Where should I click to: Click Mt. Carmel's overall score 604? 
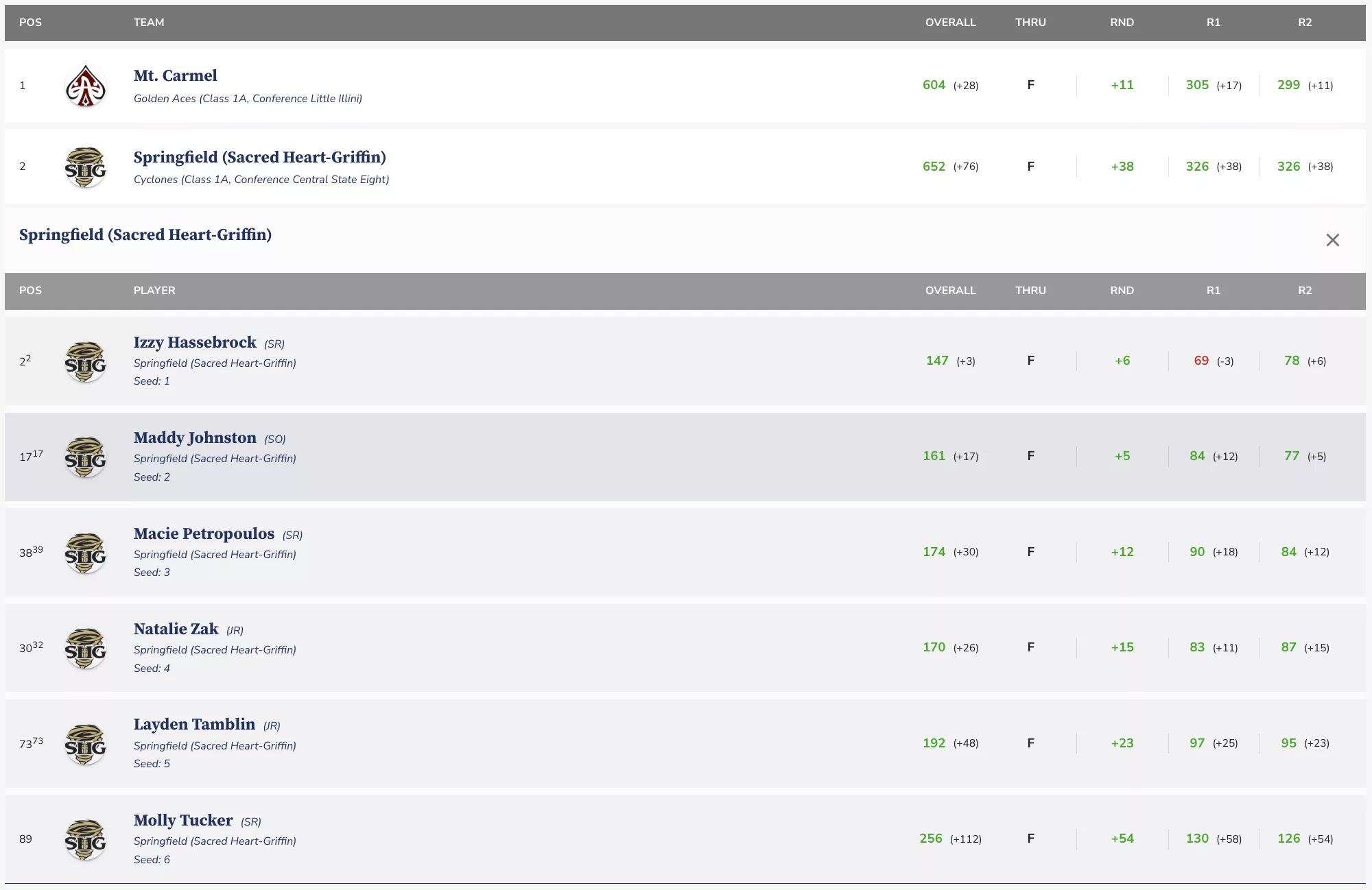coord(934,85)
